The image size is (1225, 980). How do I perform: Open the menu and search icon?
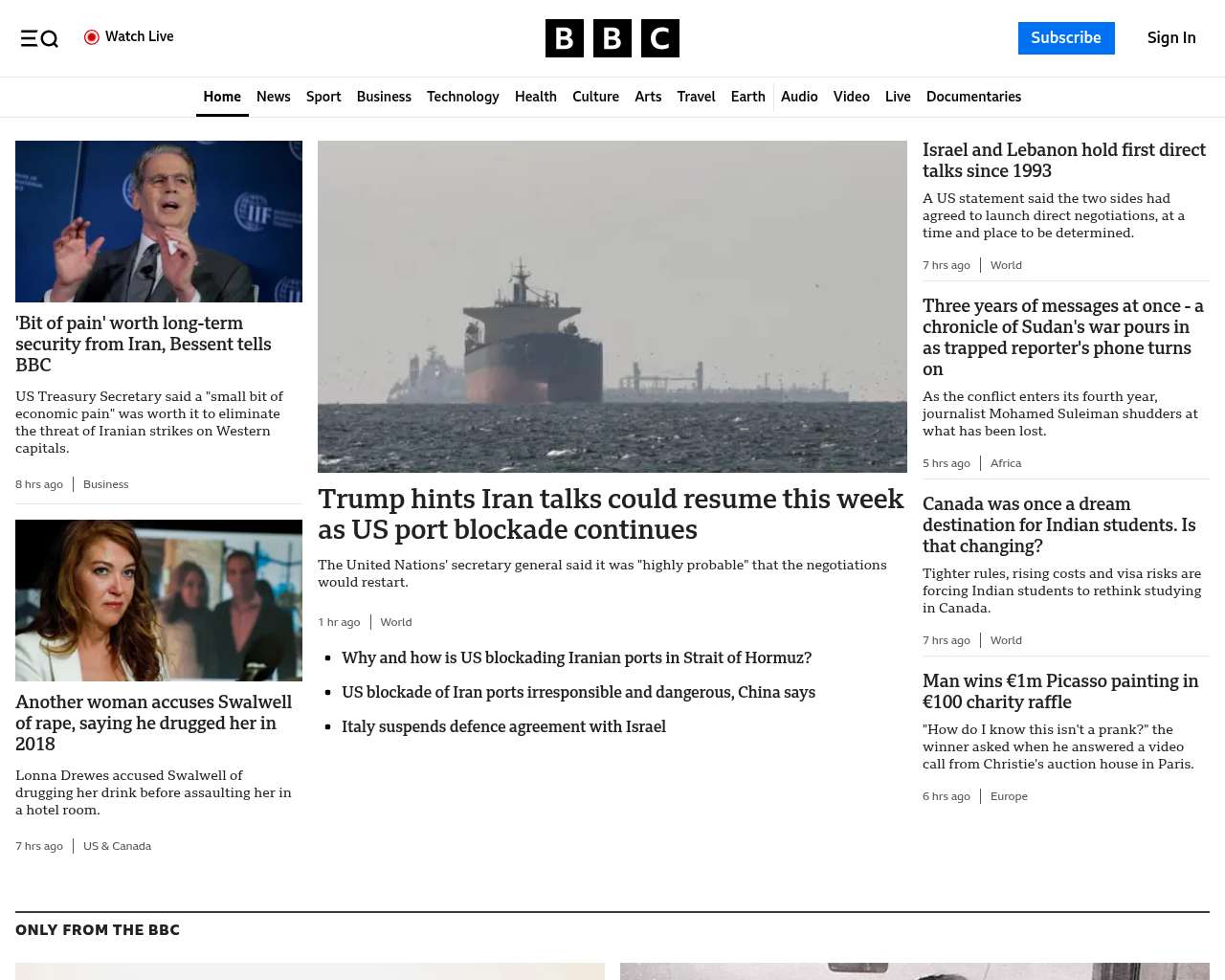39,38
